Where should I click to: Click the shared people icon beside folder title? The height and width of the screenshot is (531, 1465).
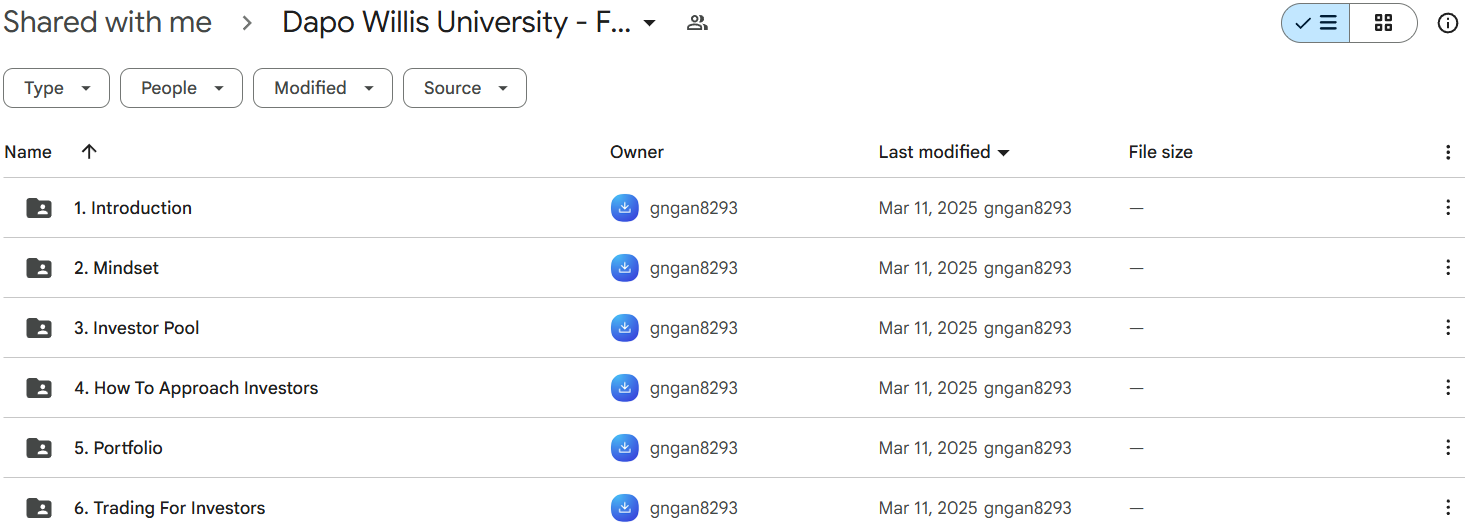pos(697,23)
